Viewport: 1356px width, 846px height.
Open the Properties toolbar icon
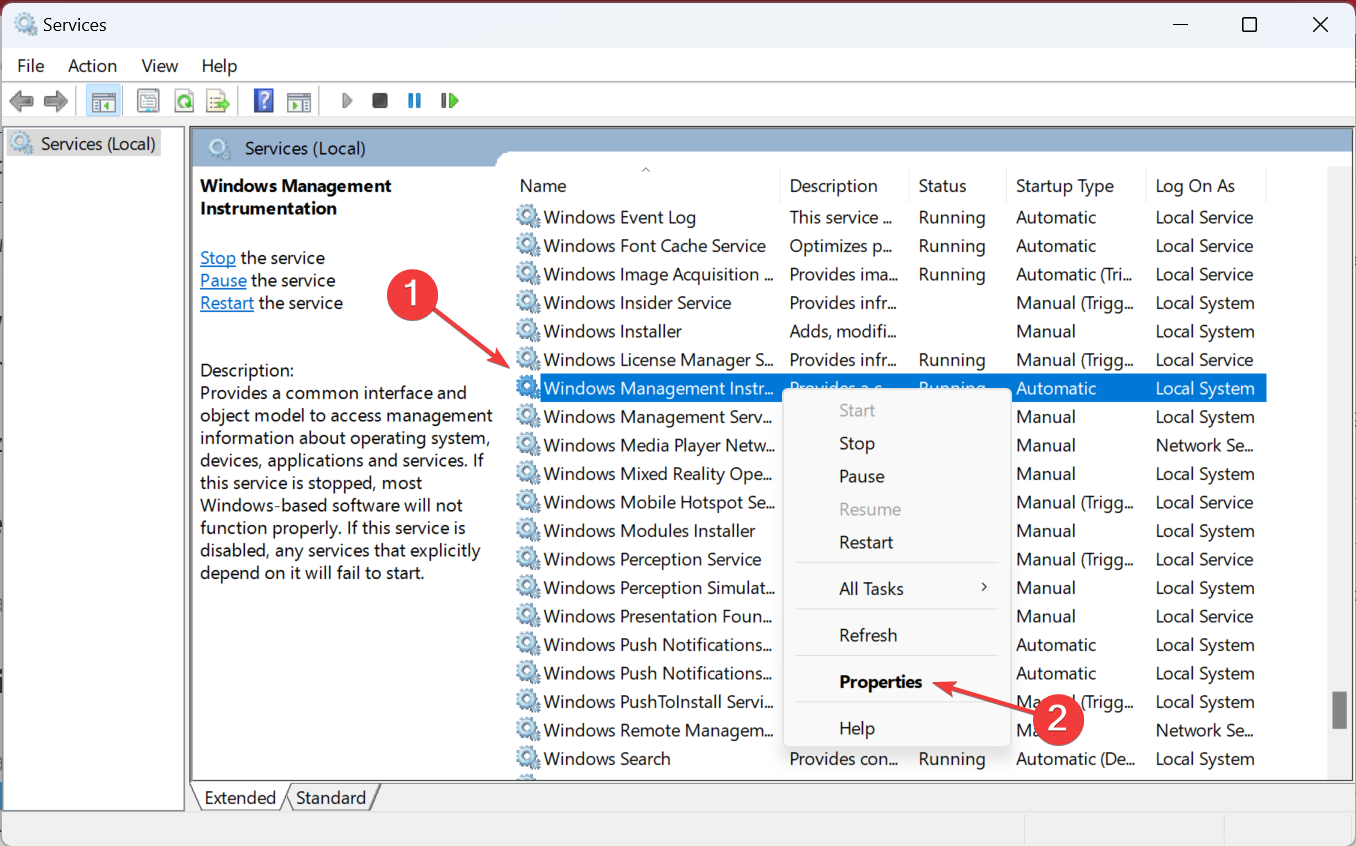[149, 101]
